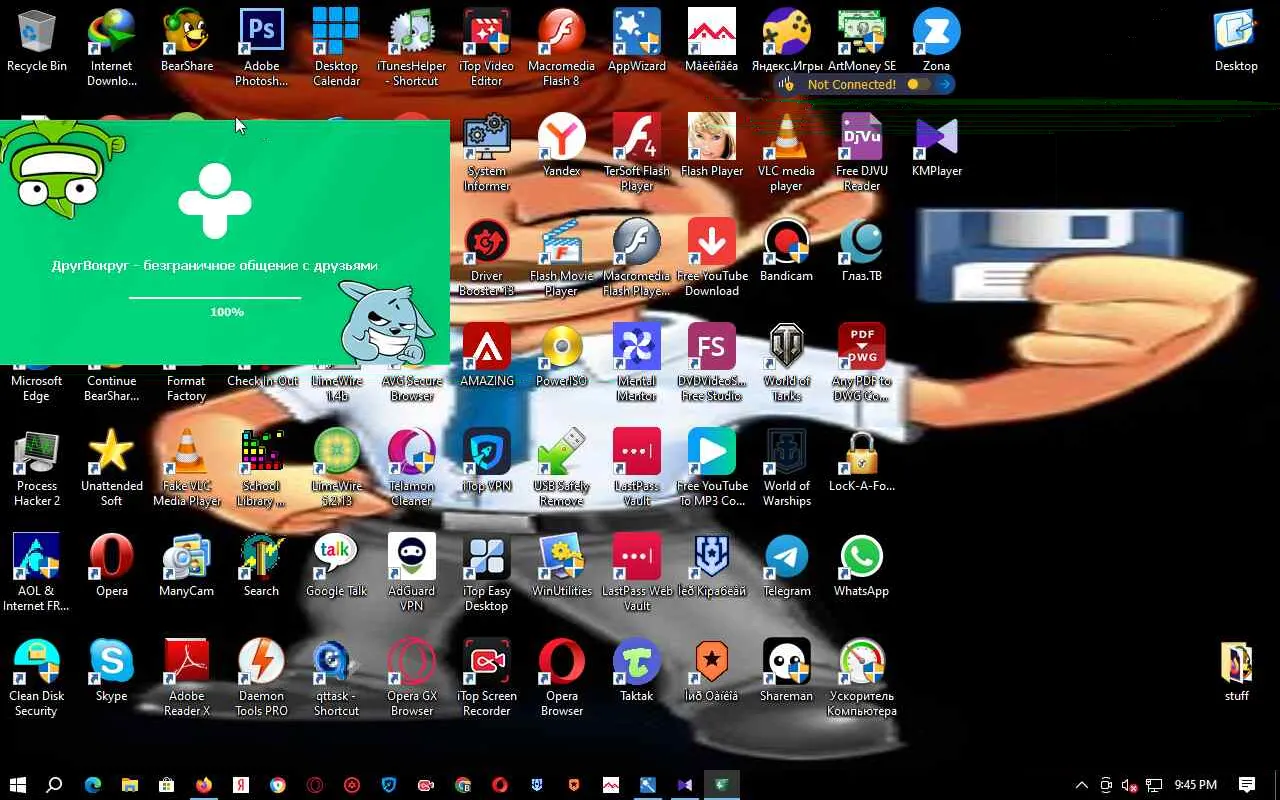
Task: Open File Explorer from the taskbar
Action: [x=130, y=785]
